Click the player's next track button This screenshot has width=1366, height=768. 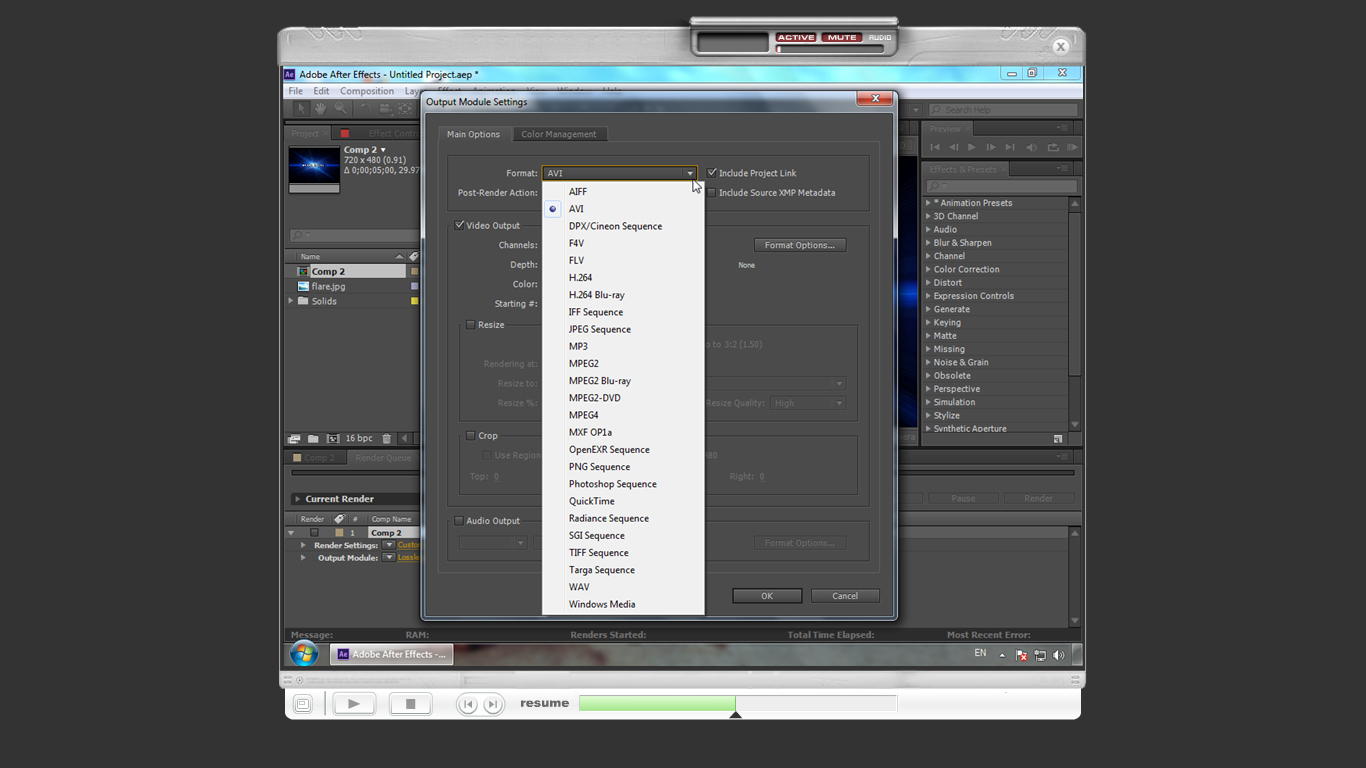(x=492, y=704)
